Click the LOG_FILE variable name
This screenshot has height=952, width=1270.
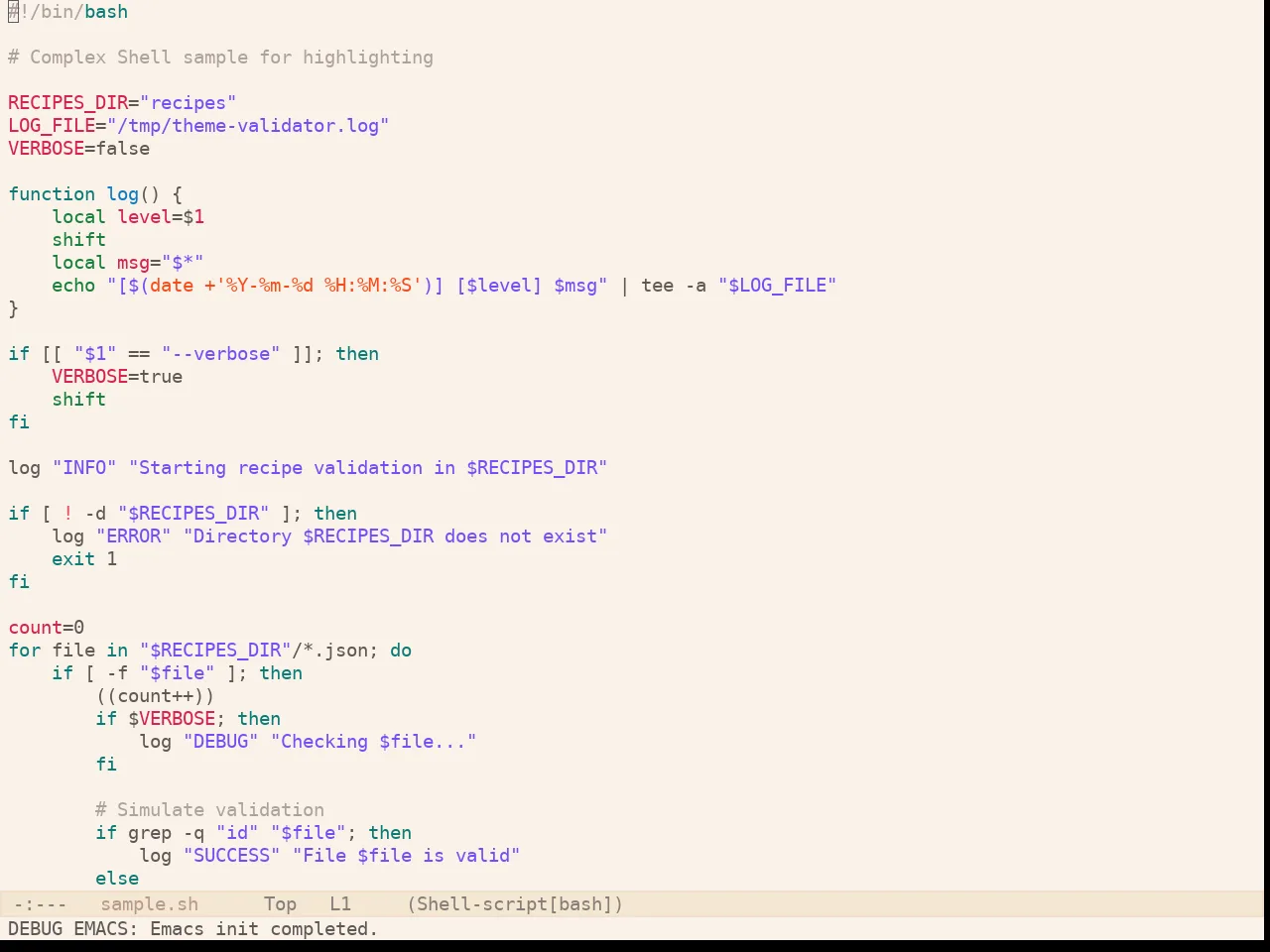[x=52, y=126]
